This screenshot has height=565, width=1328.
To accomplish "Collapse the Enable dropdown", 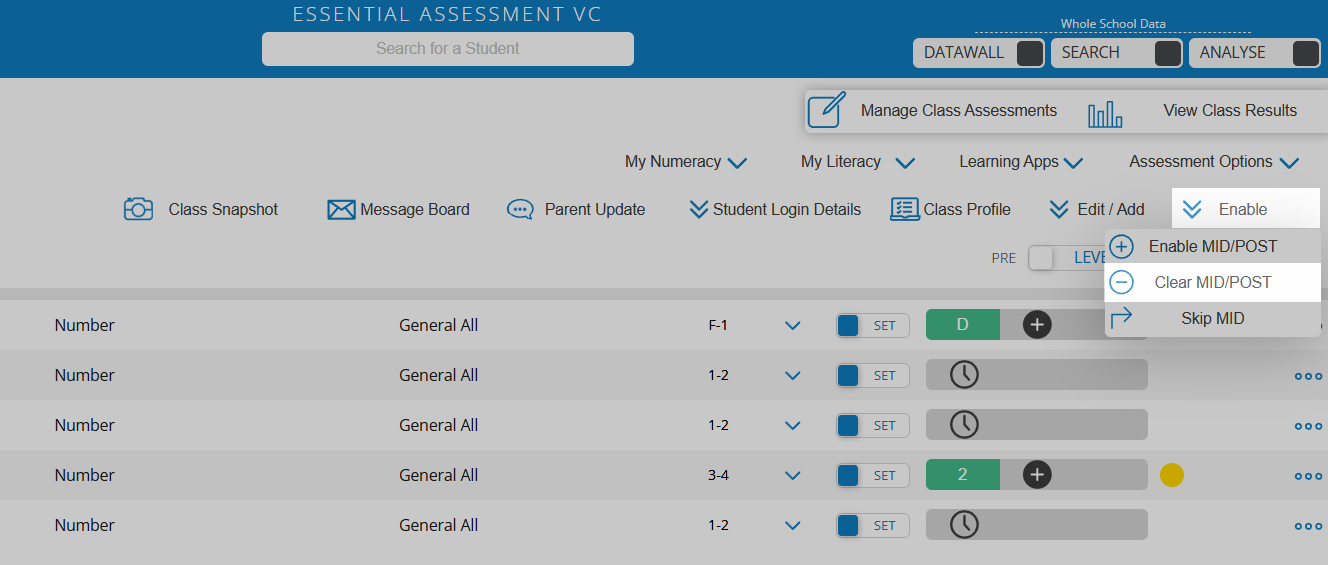I will (1246, 209).
